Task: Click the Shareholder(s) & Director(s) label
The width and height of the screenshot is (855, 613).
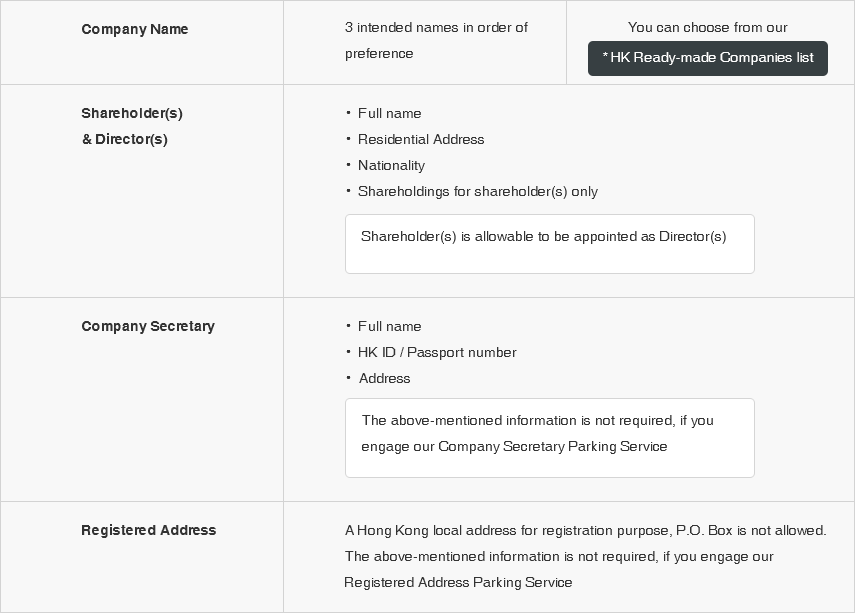Action: click(x=131, y=126)
